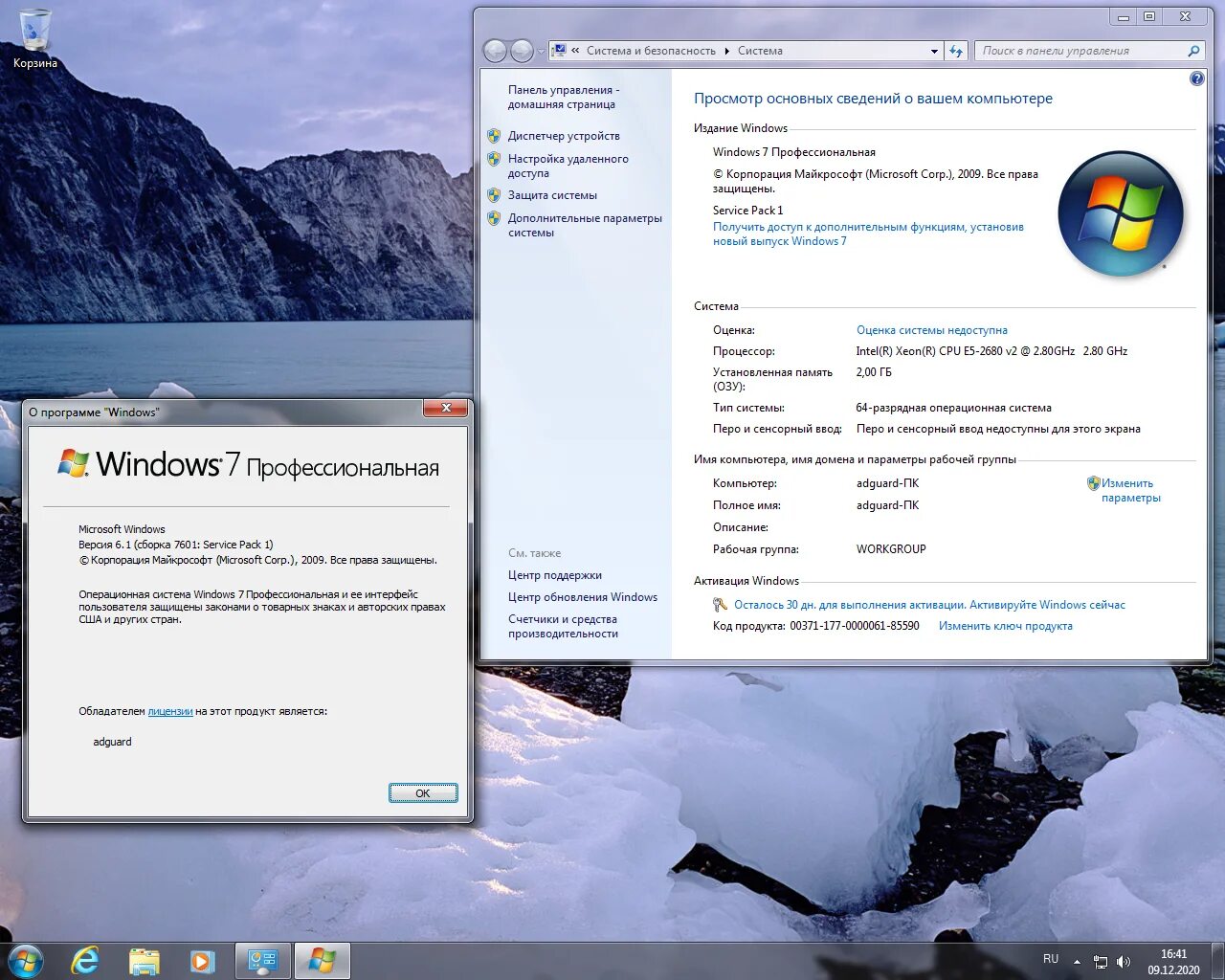The width and height of the screenshot is (1225, 980).
Task: Select Система breadcrumb item
Action: pos(760,51)
